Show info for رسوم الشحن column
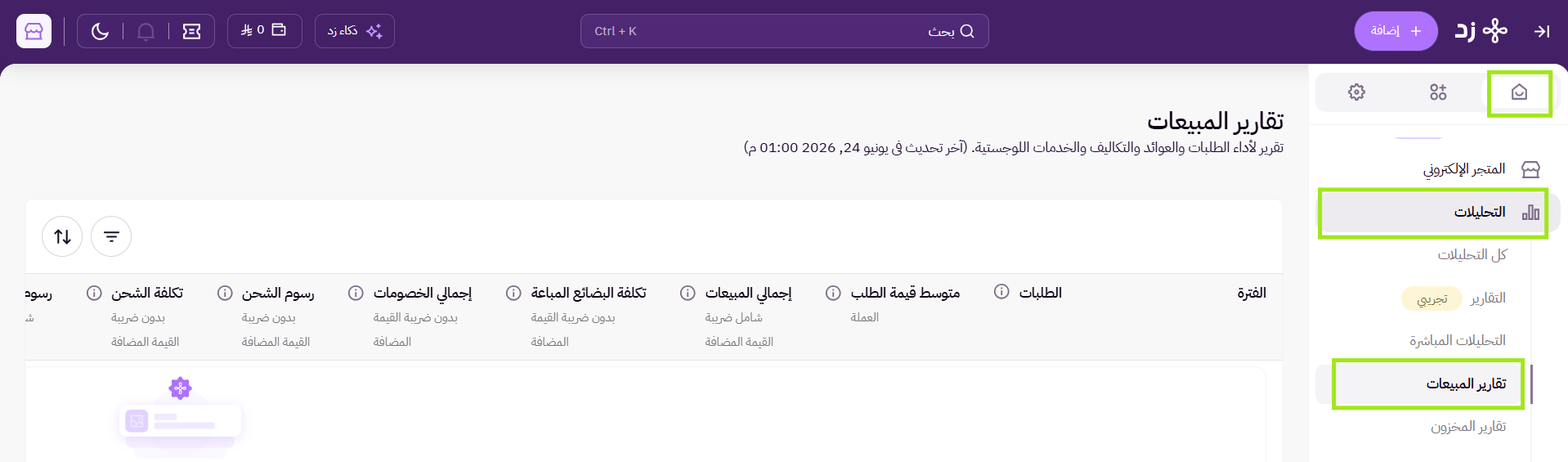Viewport: 1568px width, 462px height. pos(225,293)
